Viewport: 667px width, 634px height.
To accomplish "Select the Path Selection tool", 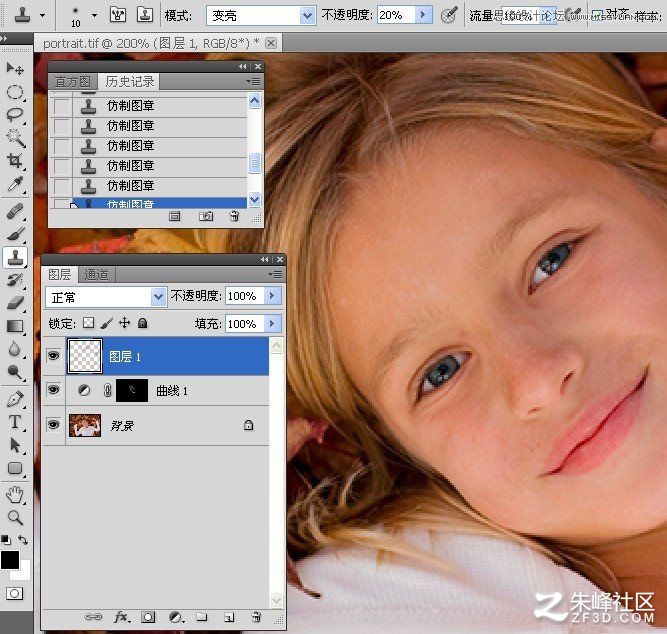I will coord(15,445).
